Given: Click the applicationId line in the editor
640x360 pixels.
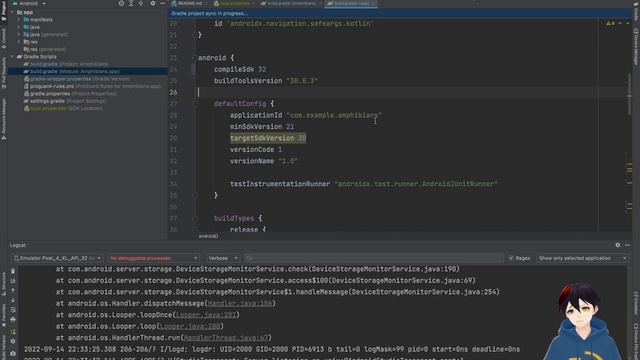Looking at the screenshot, I should 306,116.
